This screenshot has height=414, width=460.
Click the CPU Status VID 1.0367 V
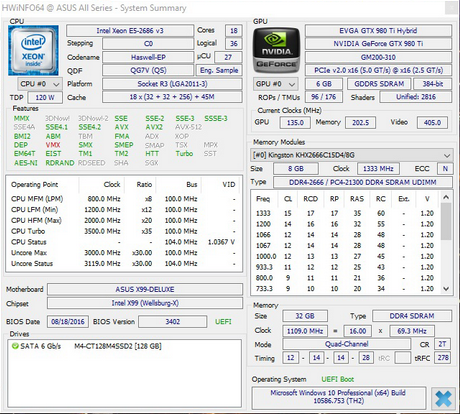coord(221,242)
